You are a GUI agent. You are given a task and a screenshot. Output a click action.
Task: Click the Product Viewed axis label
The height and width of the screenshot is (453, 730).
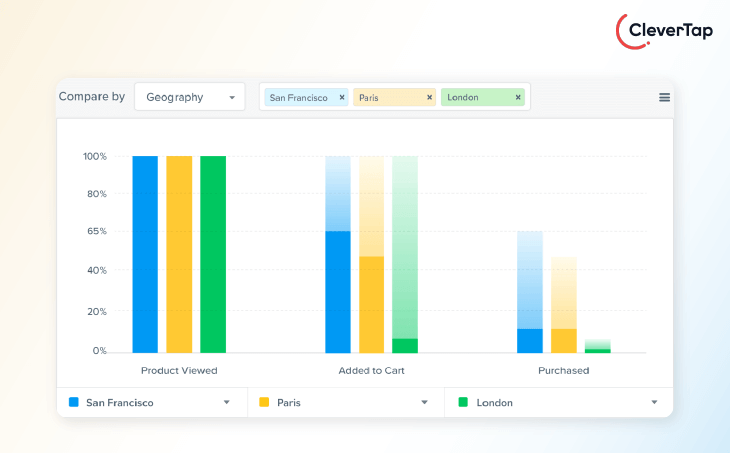[179, 370]
